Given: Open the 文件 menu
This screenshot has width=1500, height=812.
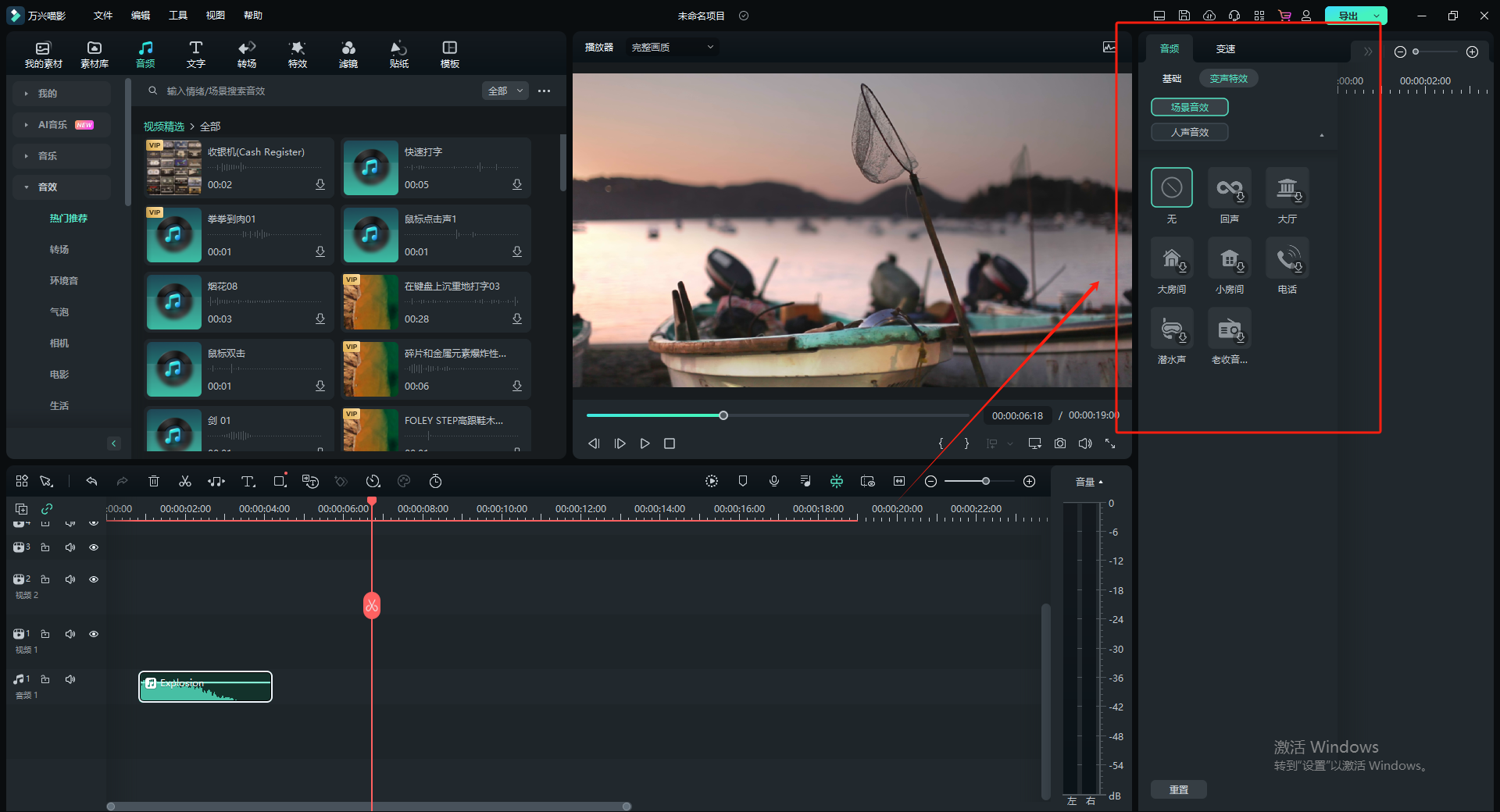Looking at the screenshot, I should click(x=103, y=16).
